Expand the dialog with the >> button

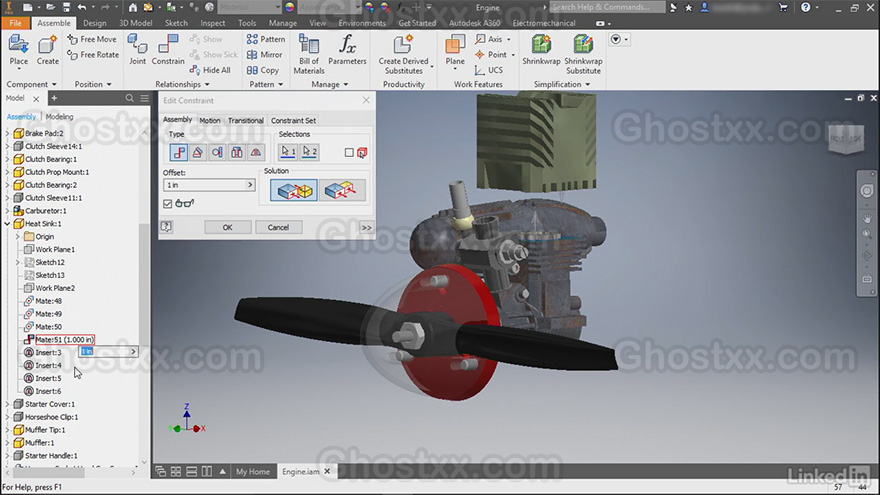pos(366,227)
